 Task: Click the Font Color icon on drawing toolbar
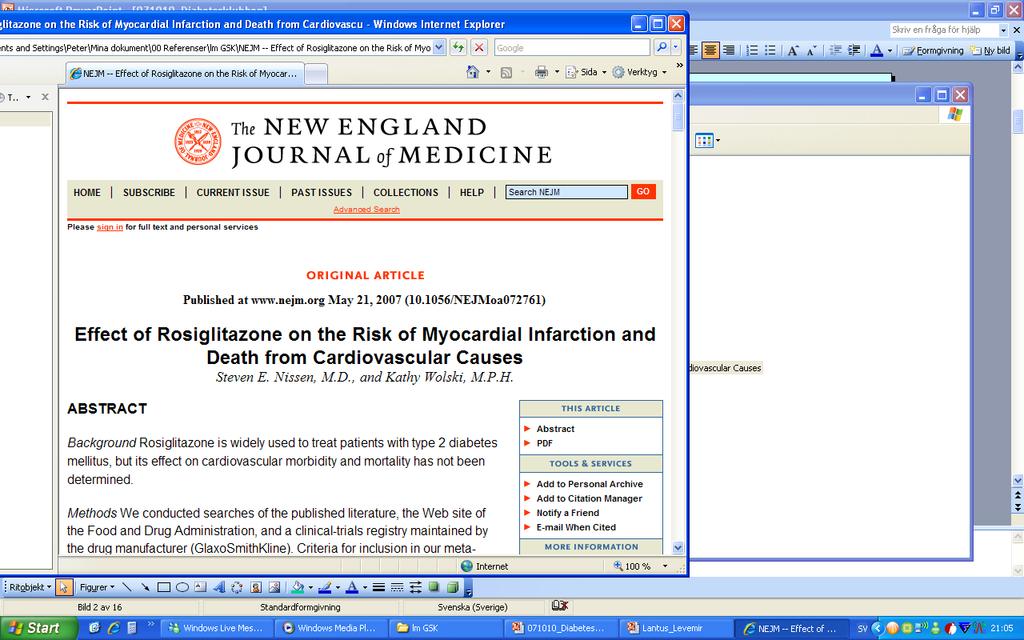click(351, 587)
